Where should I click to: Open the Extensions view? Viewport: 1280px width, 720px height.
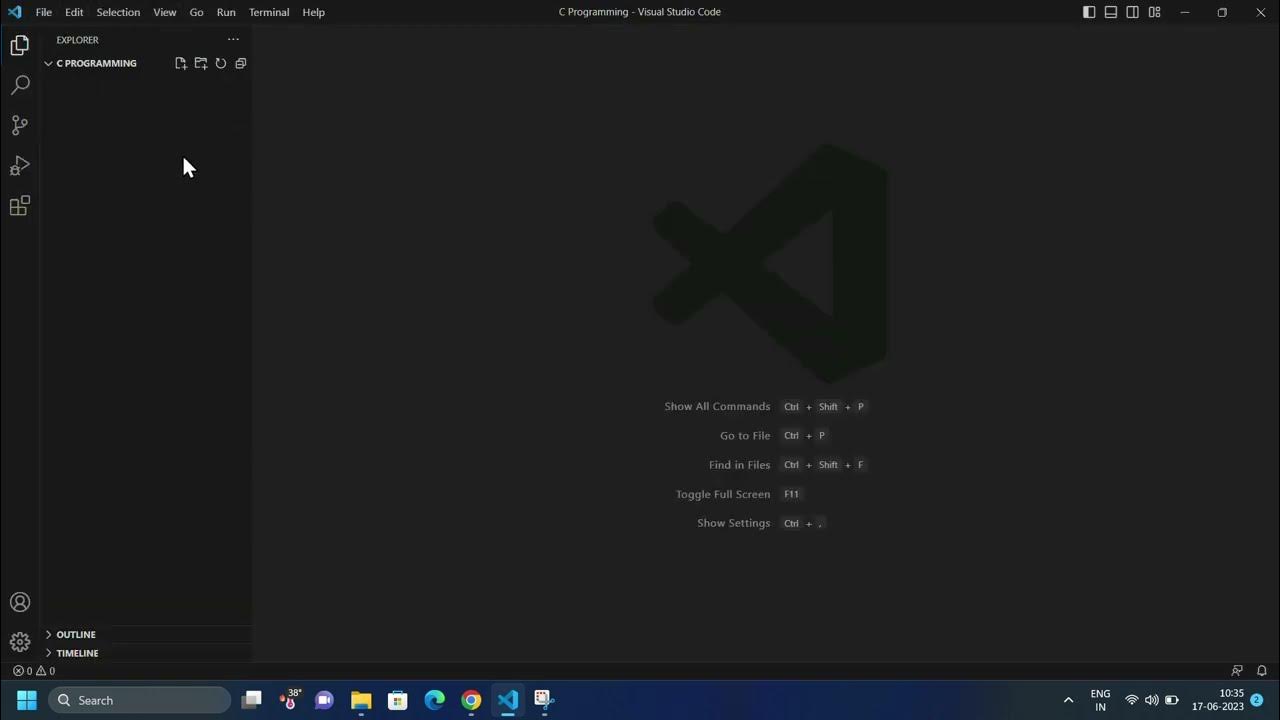pos(20,206)
